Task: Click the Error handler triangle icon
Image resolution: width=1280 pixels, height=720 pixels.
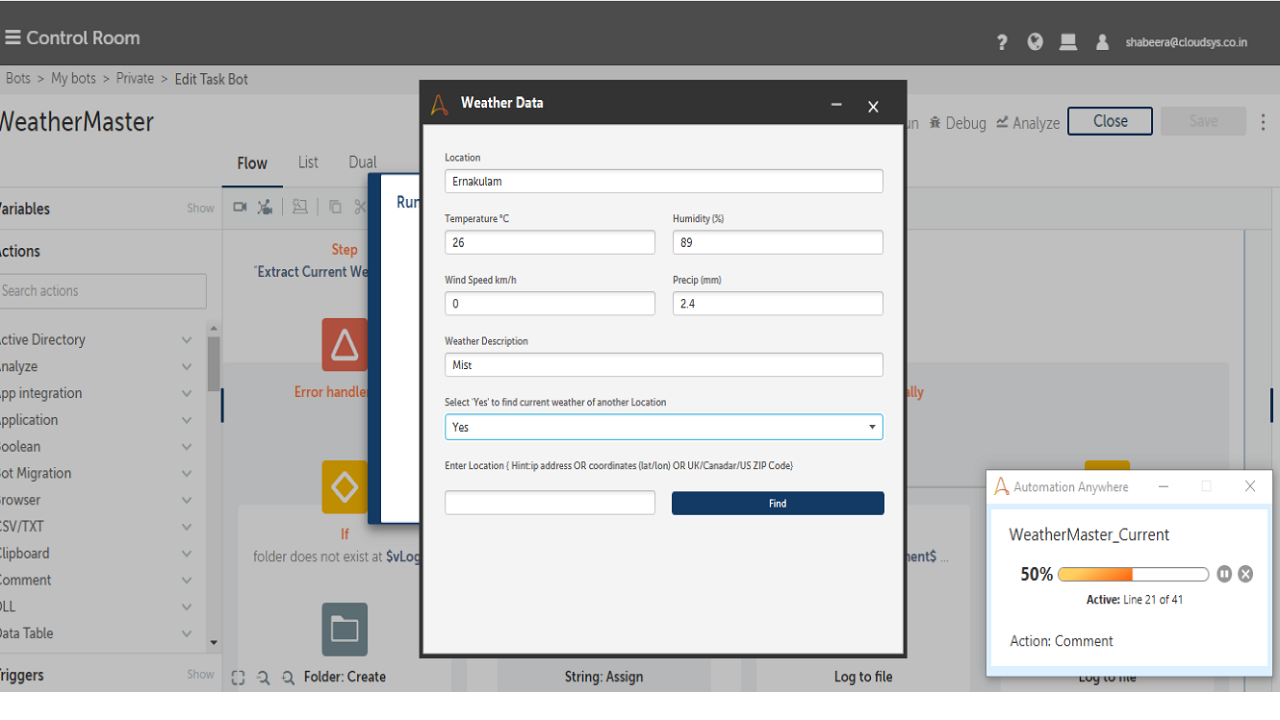Action: click(x=344, y=345)
